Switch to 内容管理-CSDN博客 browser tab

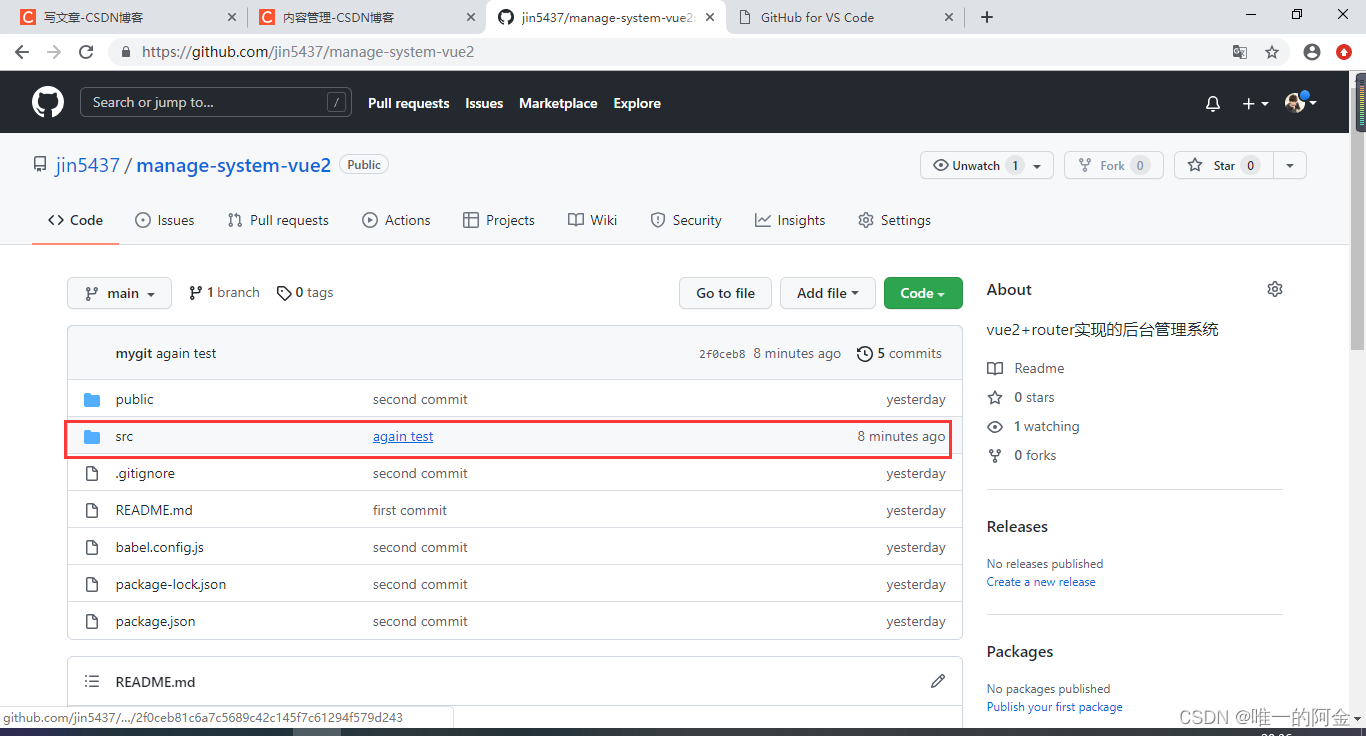[366, 17]
